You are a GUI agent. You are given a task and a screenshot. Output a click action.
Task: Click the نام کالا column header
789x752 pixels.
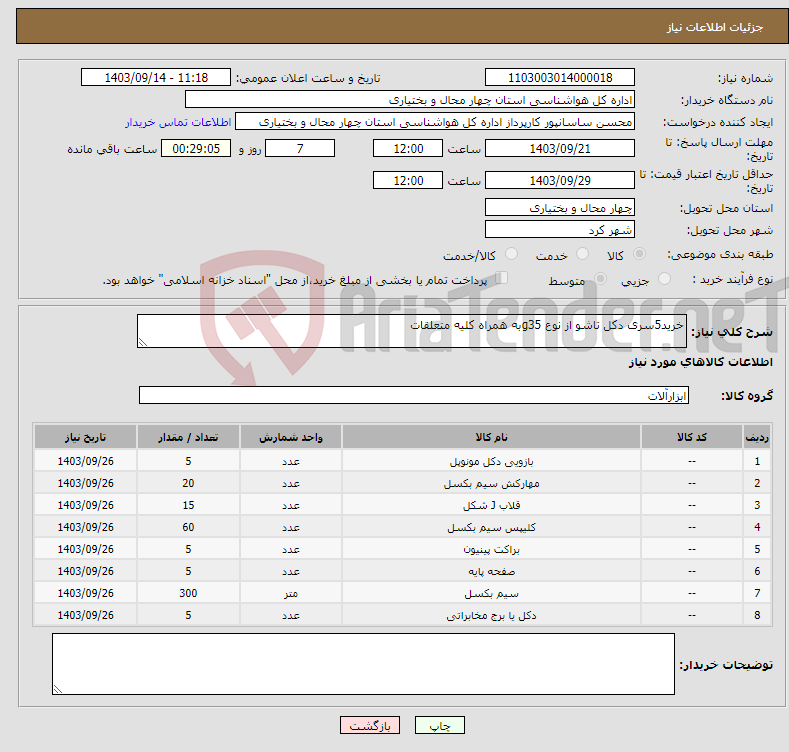point(491,437)
